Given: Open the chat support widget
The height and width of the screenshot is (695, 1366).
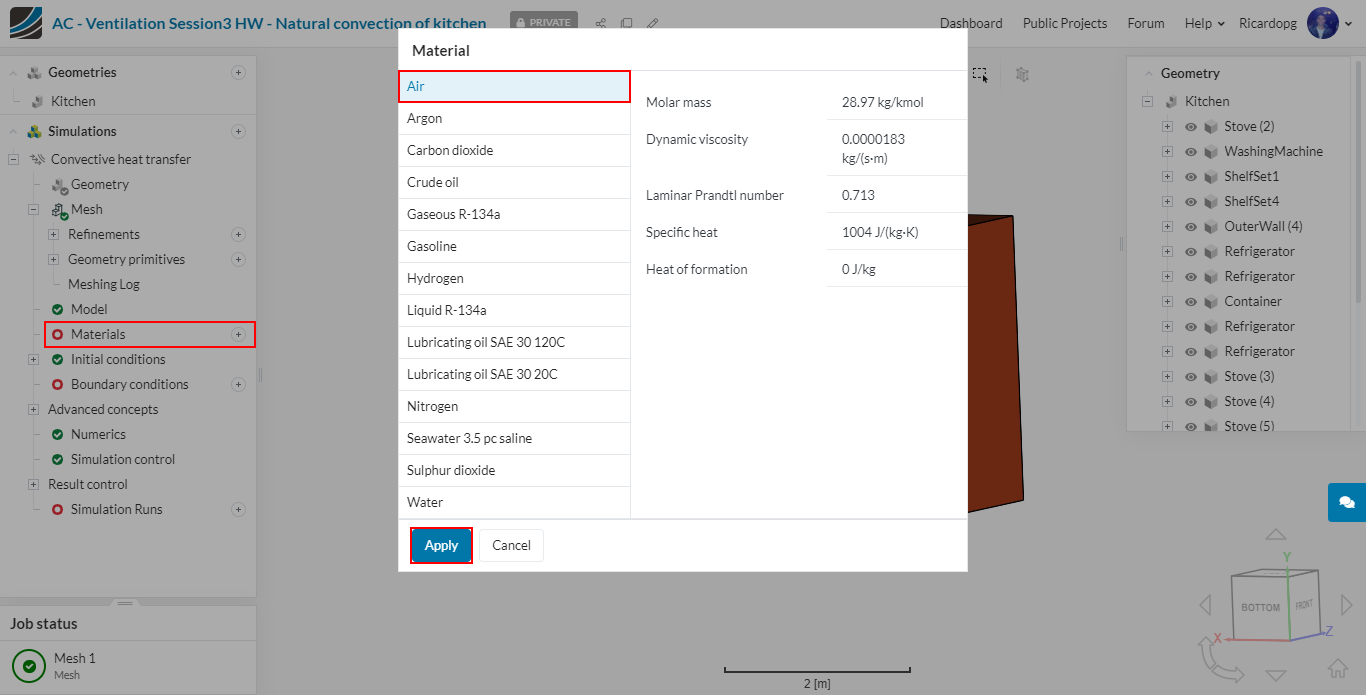Looking at the screenshot, I should click(1346, 502).
